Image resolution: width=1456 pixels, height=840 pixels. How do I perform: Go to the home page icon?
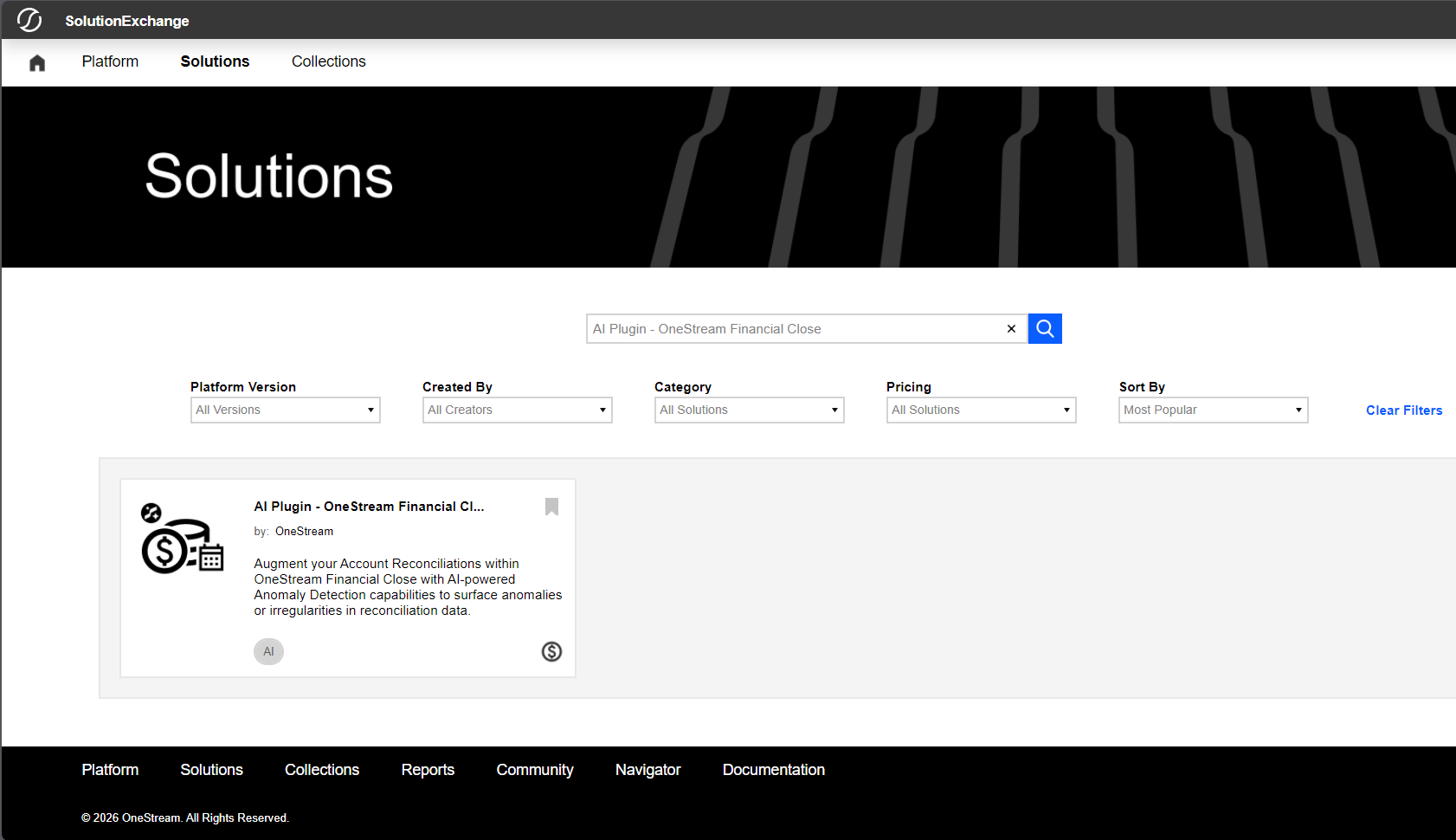pos(37,62)
